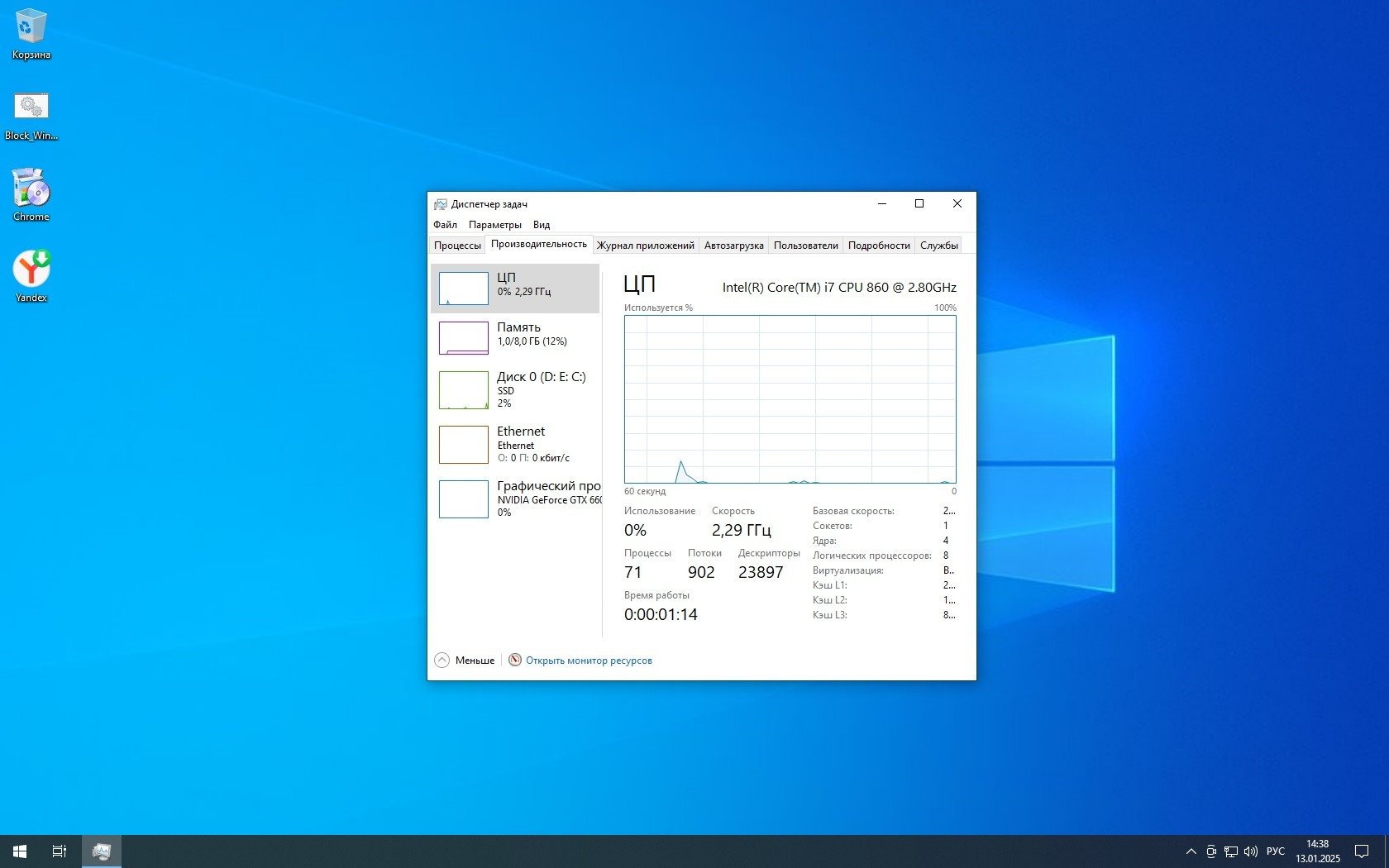Screen dimensions: 1389x868
Task: Click the Task Manager taskbar icon
Action: point(102,851)
